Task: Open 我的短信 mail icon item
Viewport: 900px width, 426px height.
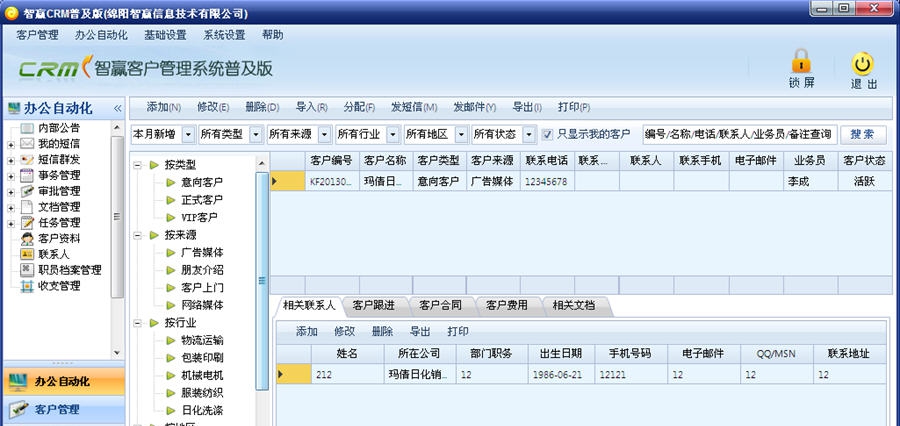Action: pos(58,144)
